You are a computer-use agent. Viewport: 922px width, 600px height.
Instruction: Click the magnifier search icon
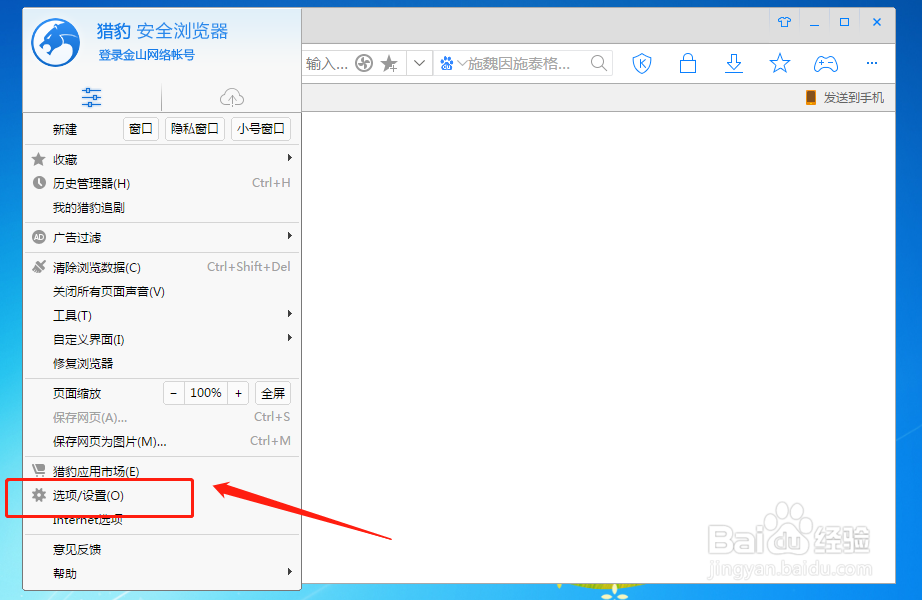(599, 63)
